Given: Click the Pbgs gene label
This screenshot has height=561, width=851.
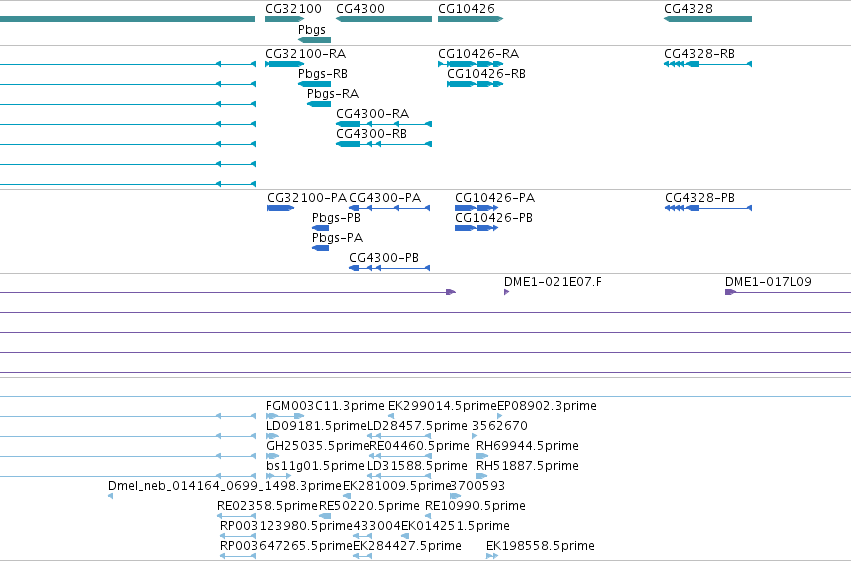Looking at the screenshot, I should coord(312,30).
